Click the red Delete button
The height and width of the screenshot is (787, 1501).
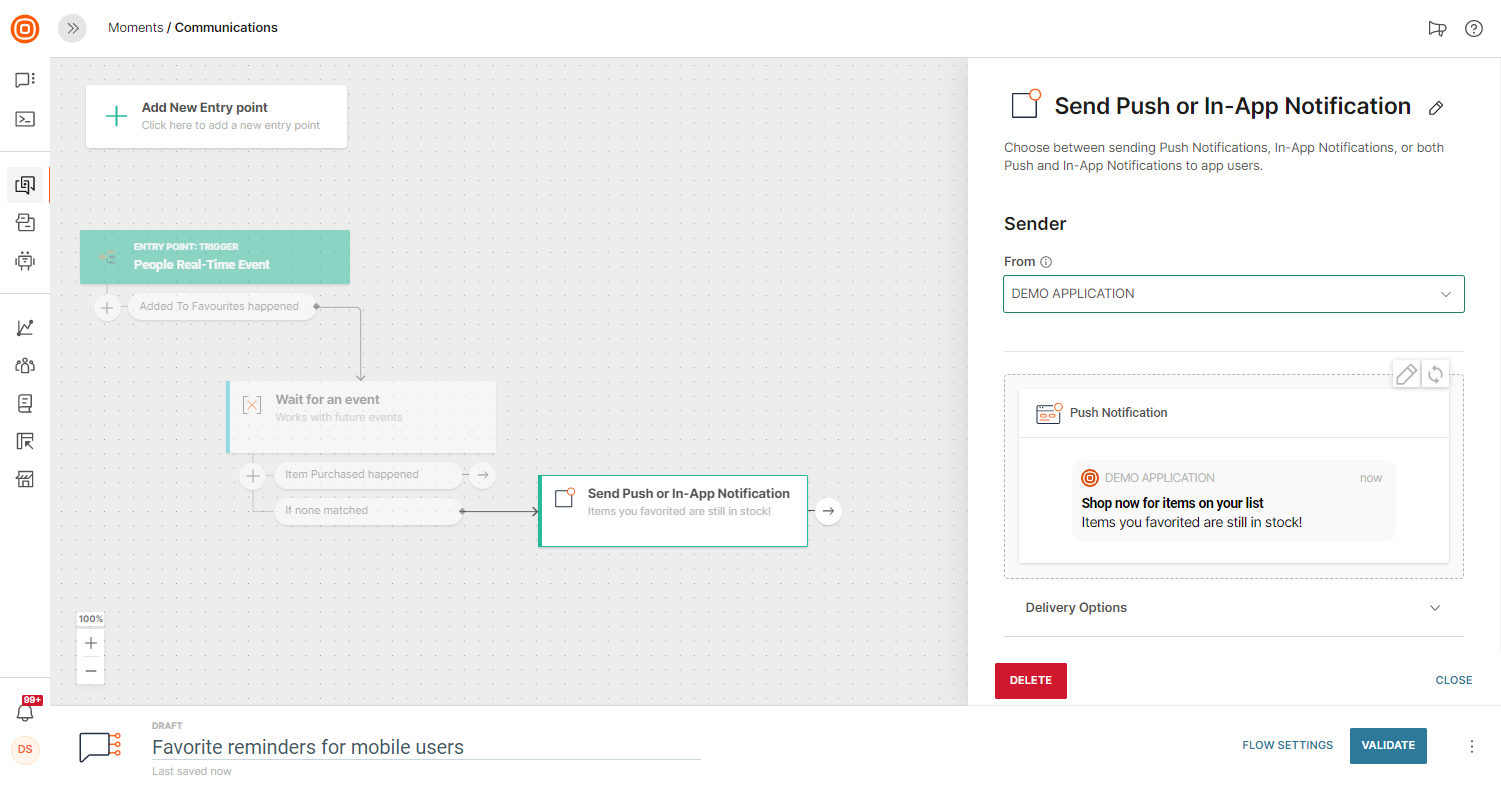tap(1030, 680)
